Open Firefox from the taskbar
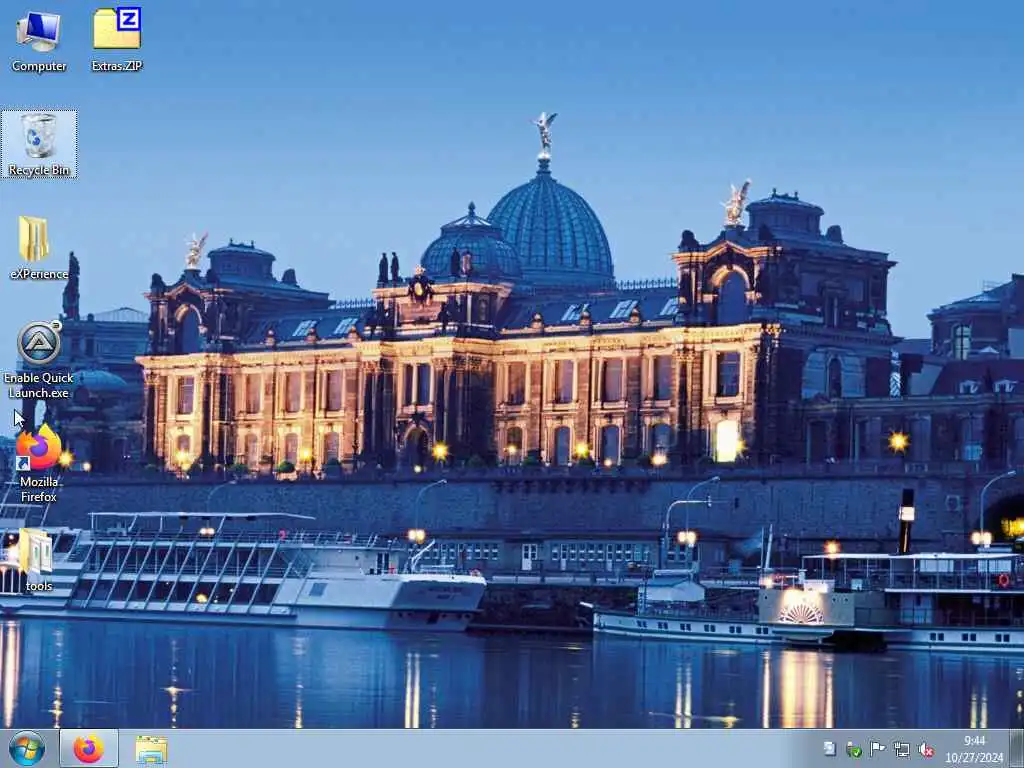 [89, 748]
